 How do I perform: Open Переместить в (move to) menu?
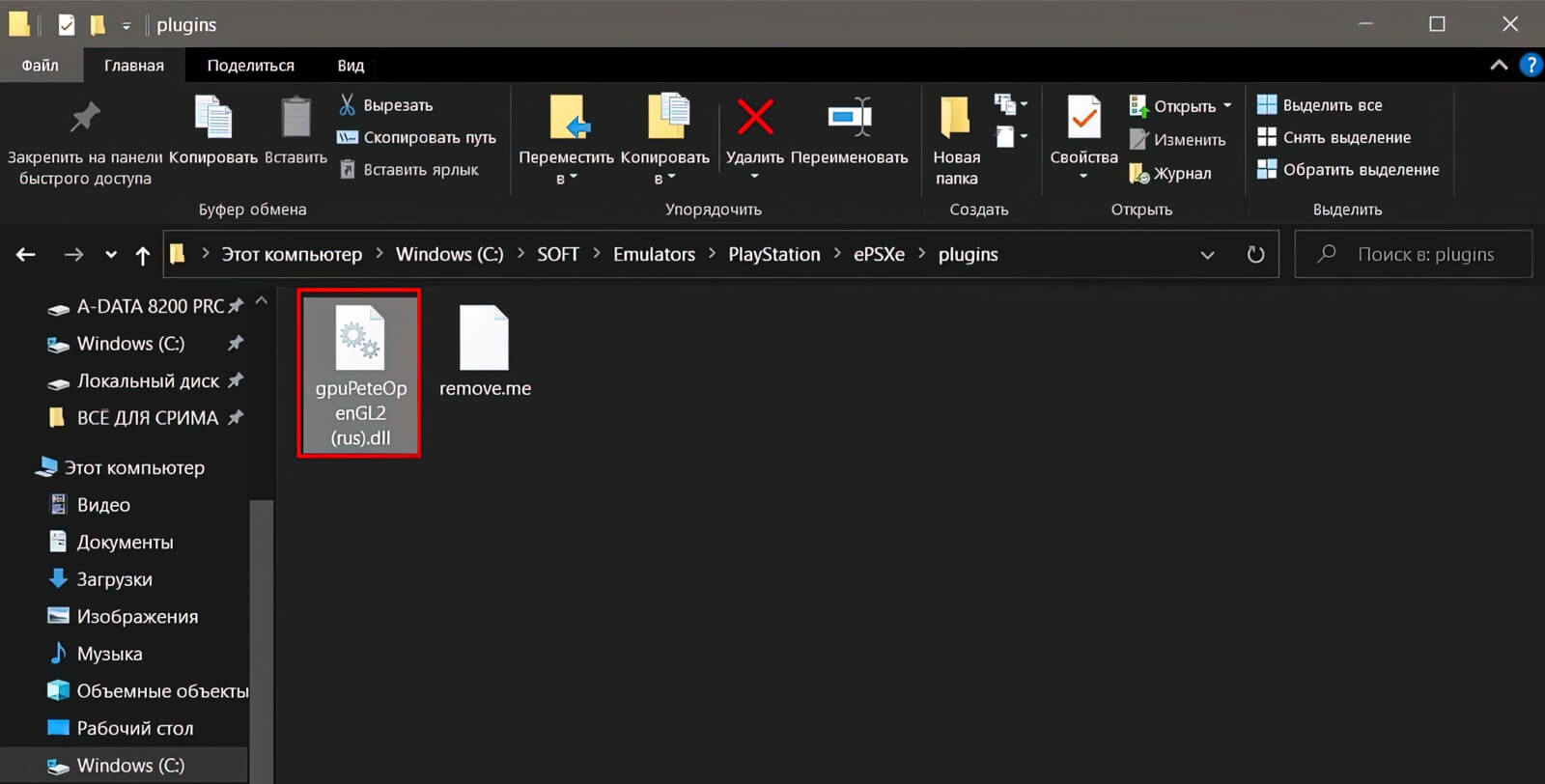point(567,141)
